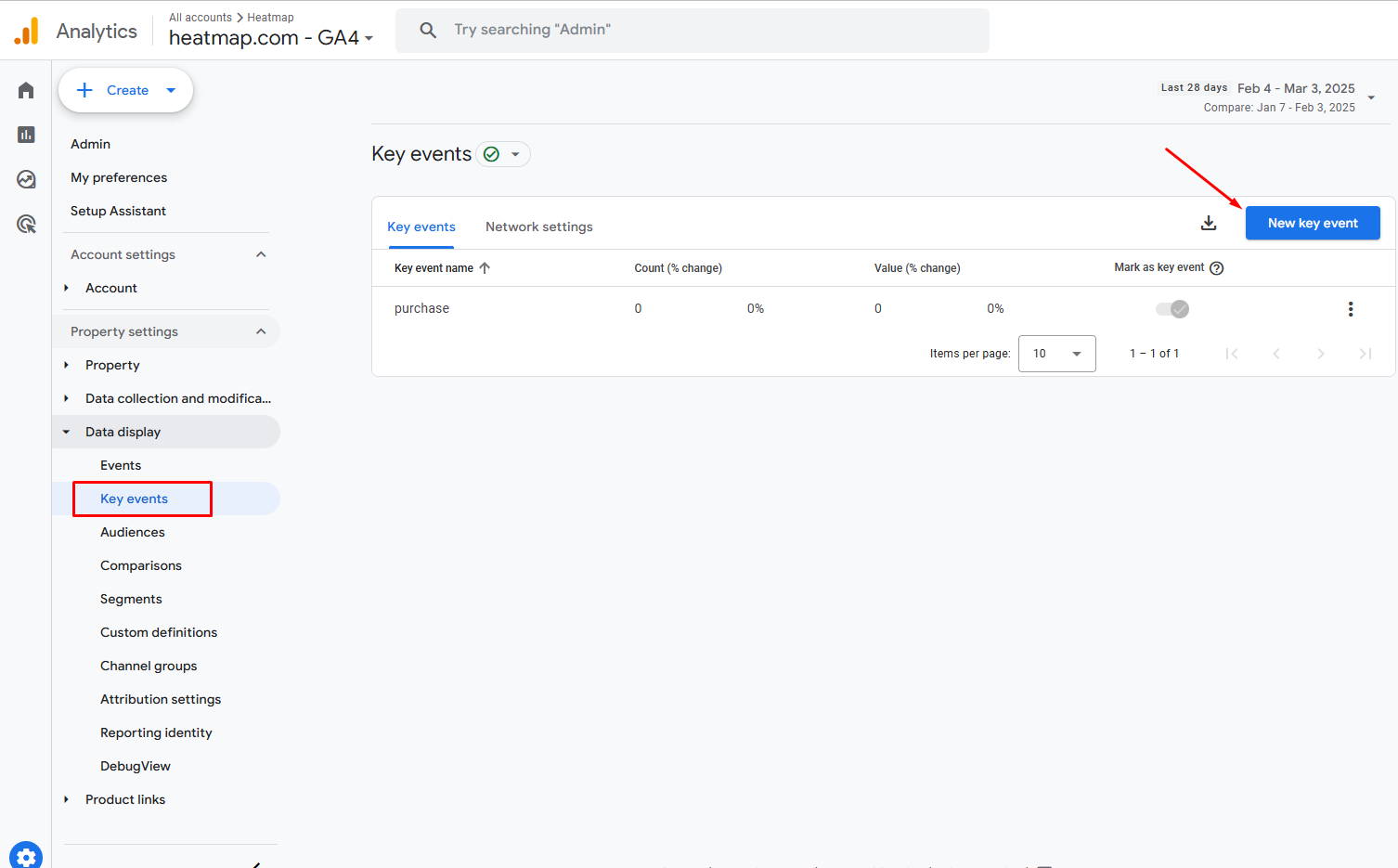This screenshot has height=868, width=1398.
Task: Open the Setup Assistant link
Action: [119, 211]
